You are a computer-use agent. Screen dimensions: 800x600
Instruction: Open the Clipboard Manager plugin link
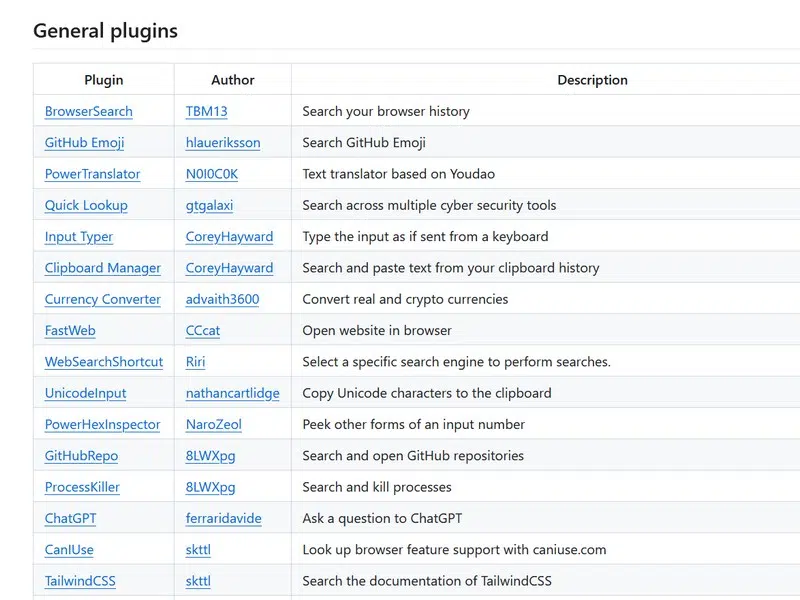point(102,268)
